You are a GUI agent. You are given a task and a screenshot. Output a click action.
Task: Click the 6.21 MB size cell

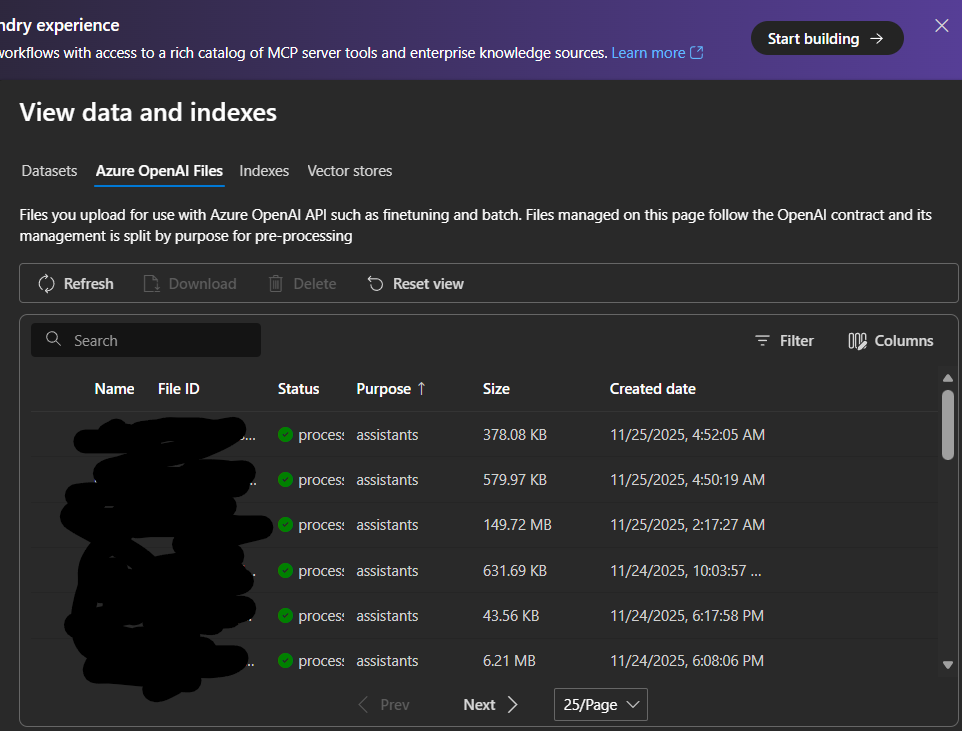pos(509,661)
